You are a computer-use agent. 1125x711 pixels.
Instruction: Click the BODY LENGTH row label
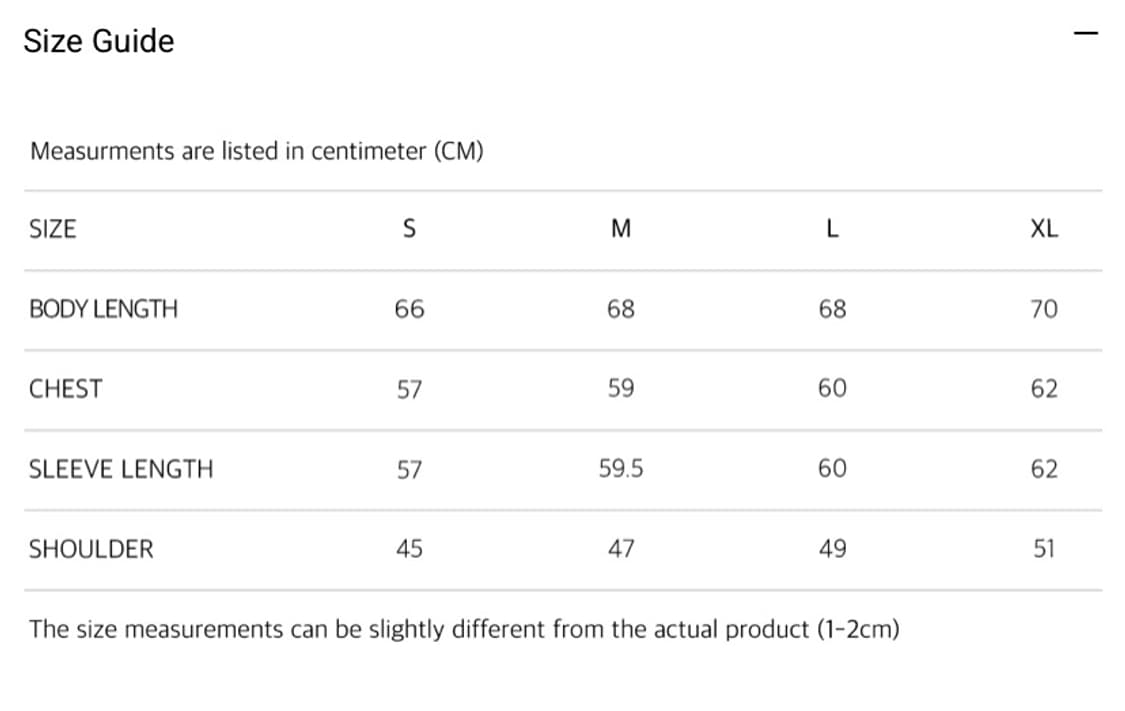point(103,309)
